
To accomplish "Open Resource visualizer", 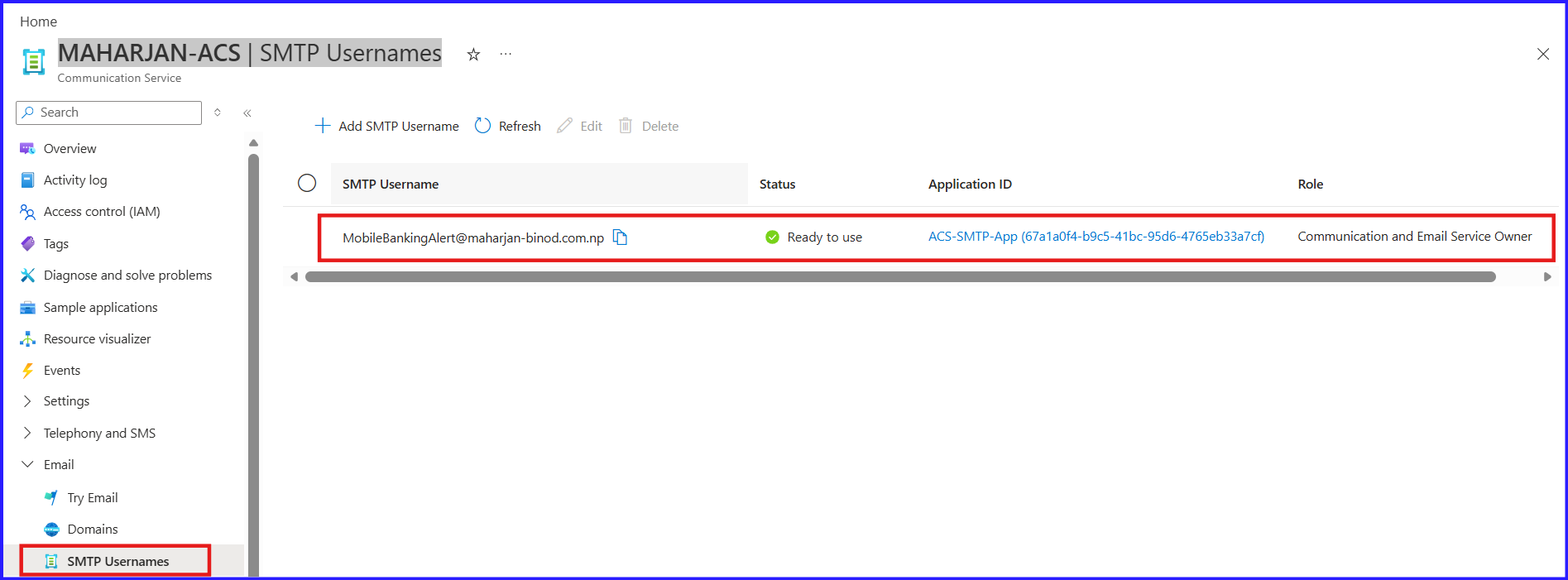I will 97,339.
